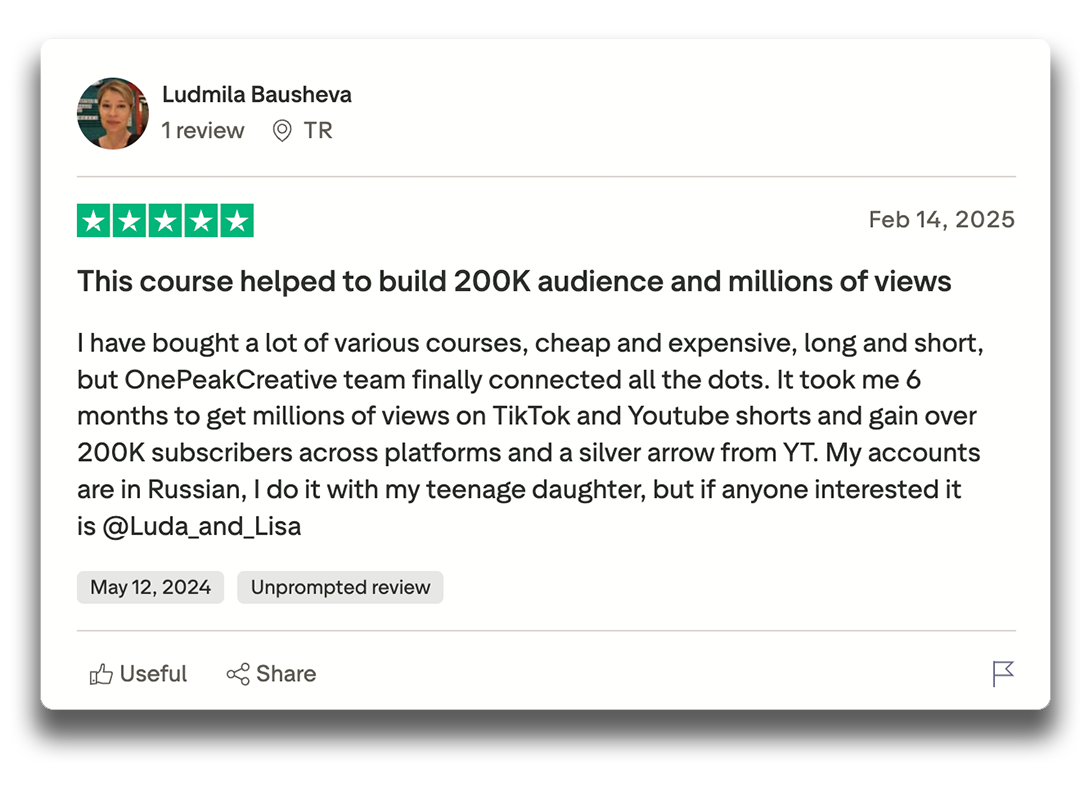Click the share network icon
Viewport: 1080px width, 791px height.
[x=238, y=675]
